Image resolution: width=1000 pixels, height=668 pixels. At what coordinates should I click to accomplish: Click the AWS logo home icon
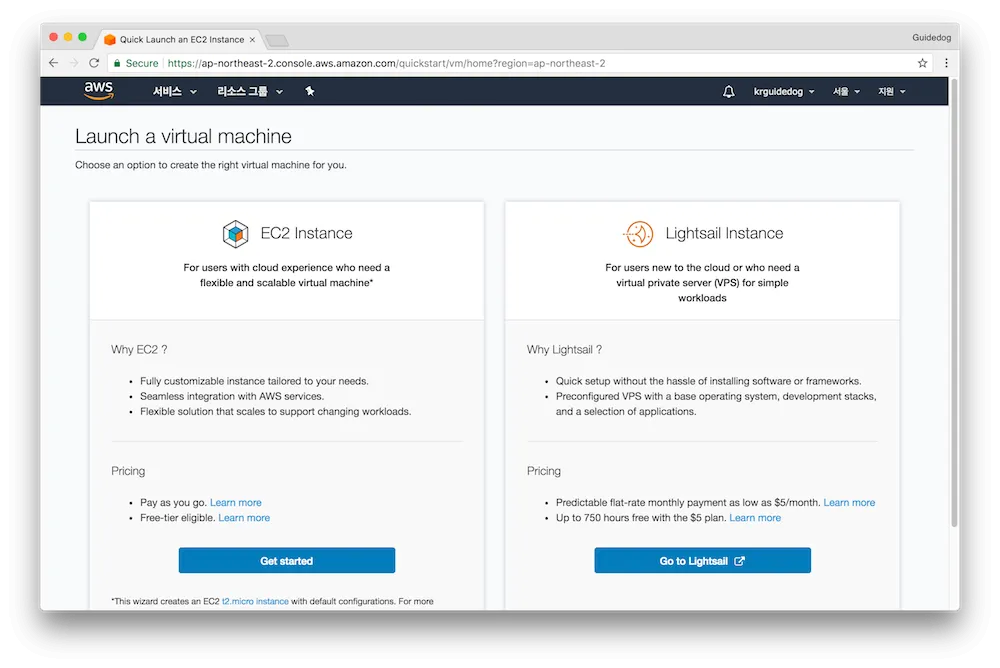click(x=99, y=91)
